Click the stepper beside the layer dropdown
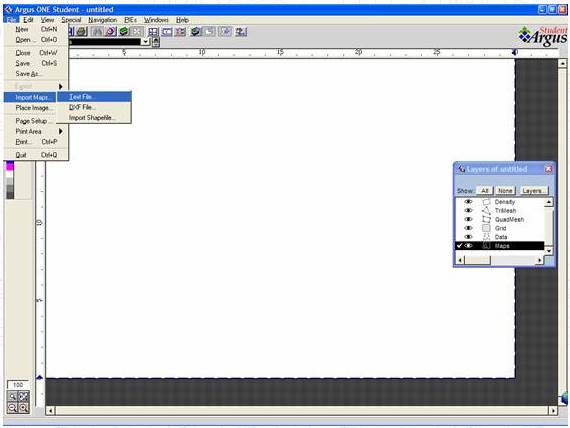This screenshot has height=428, width=570. [x=156, y=42]
